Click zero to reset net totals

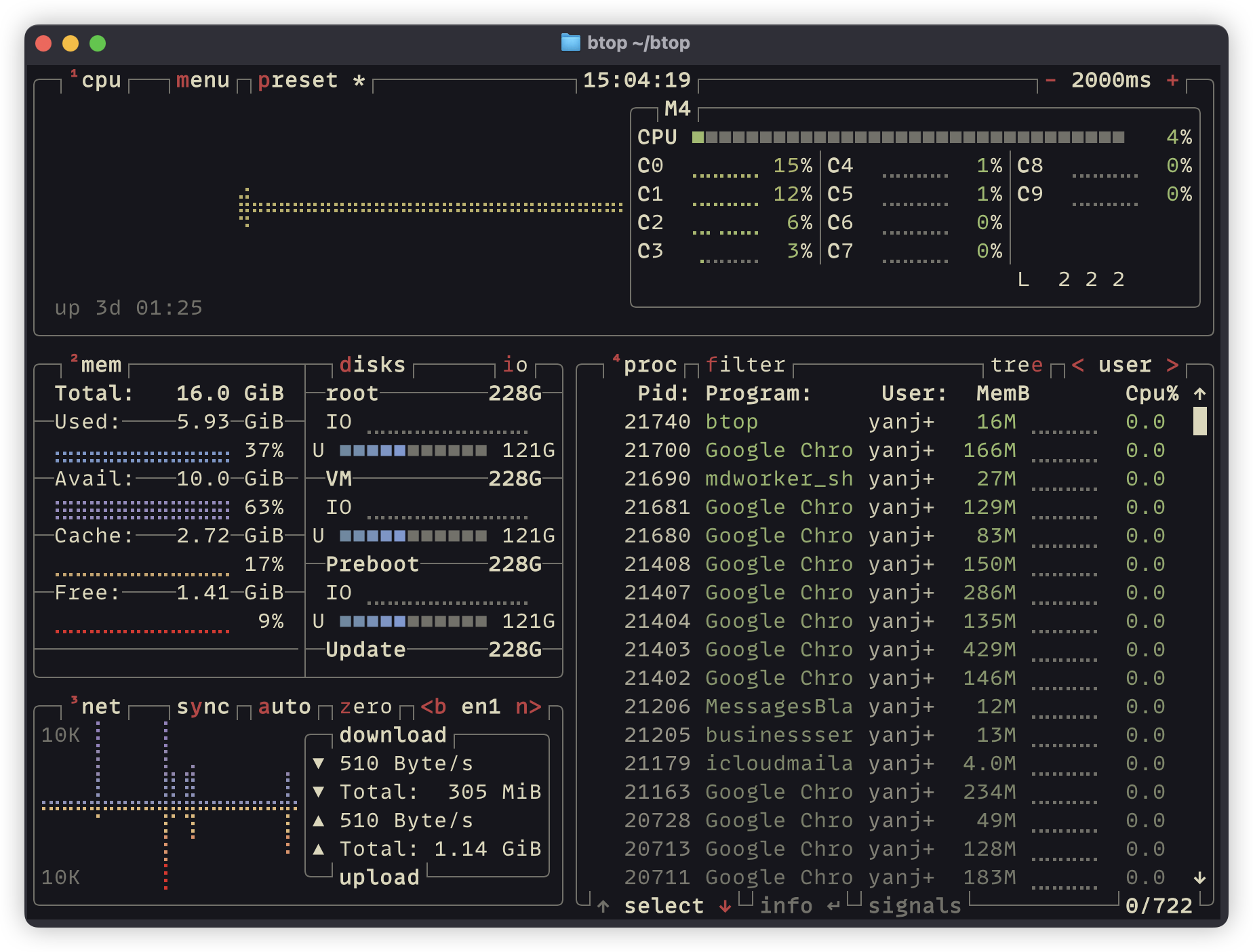point(365,707)
